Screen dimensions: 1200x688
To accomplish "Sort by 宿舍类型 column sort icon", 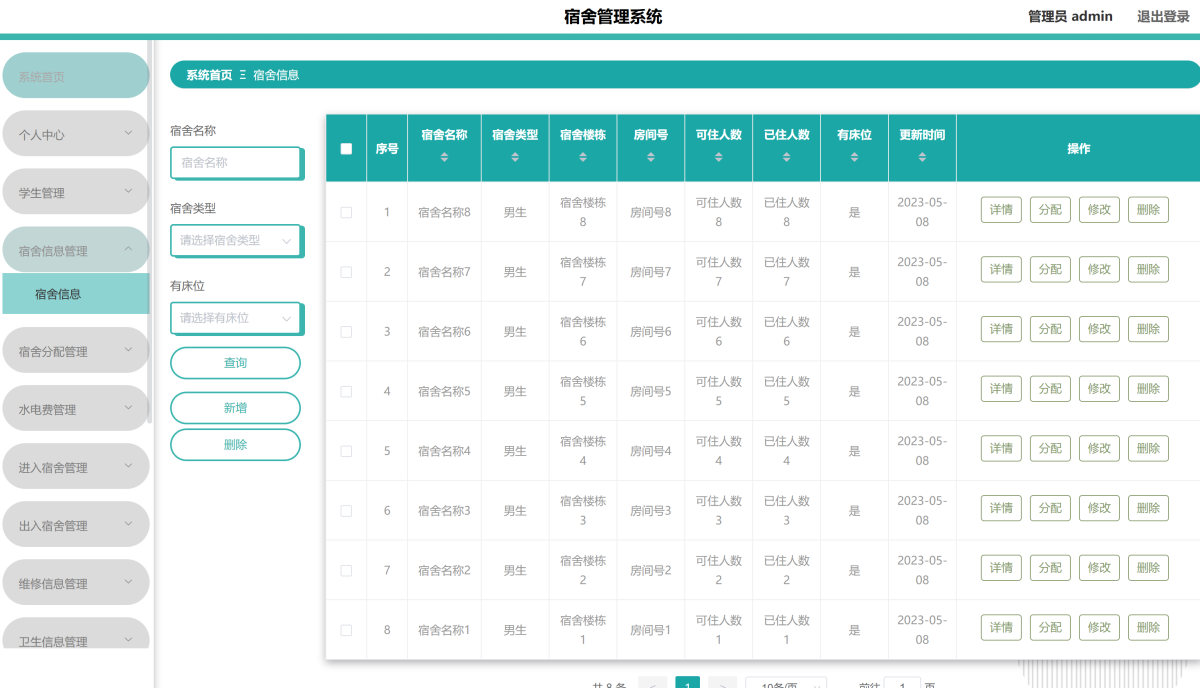I will click(515, 158).
